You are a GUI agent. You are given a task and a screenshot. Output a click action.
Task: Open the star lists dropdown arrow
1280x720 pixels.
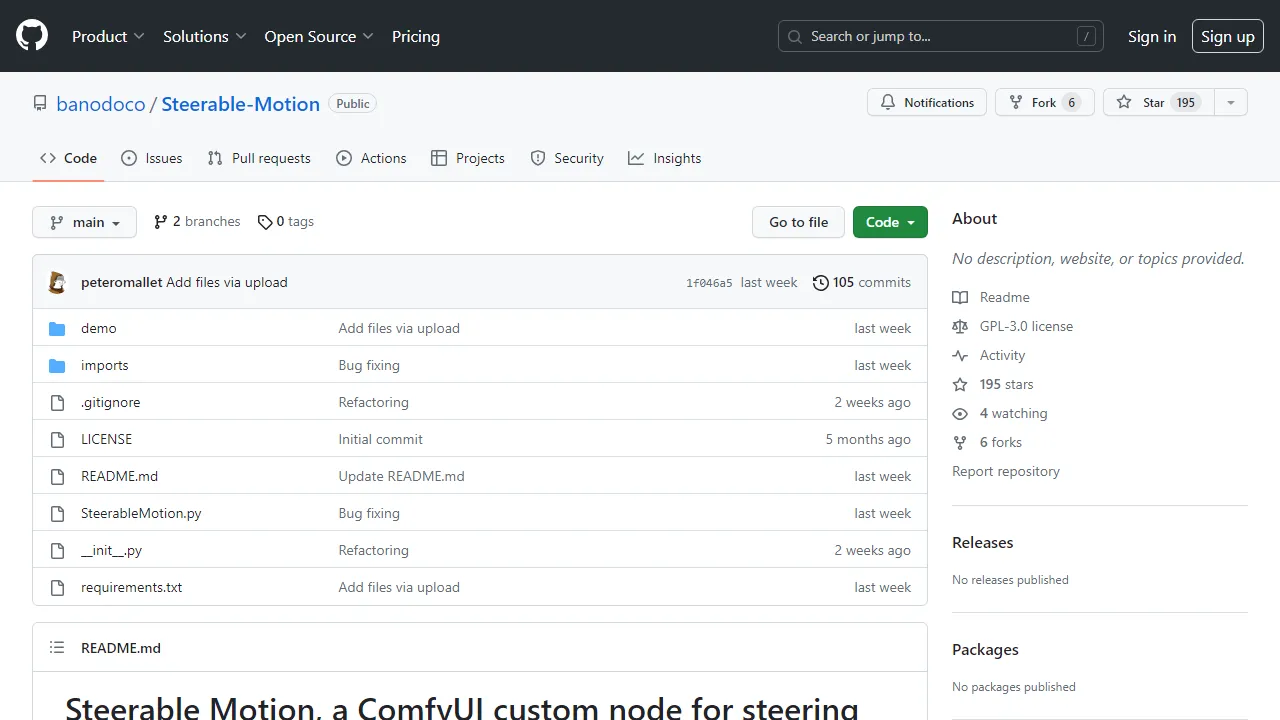pyautogui.click(x=1231, y=103)
